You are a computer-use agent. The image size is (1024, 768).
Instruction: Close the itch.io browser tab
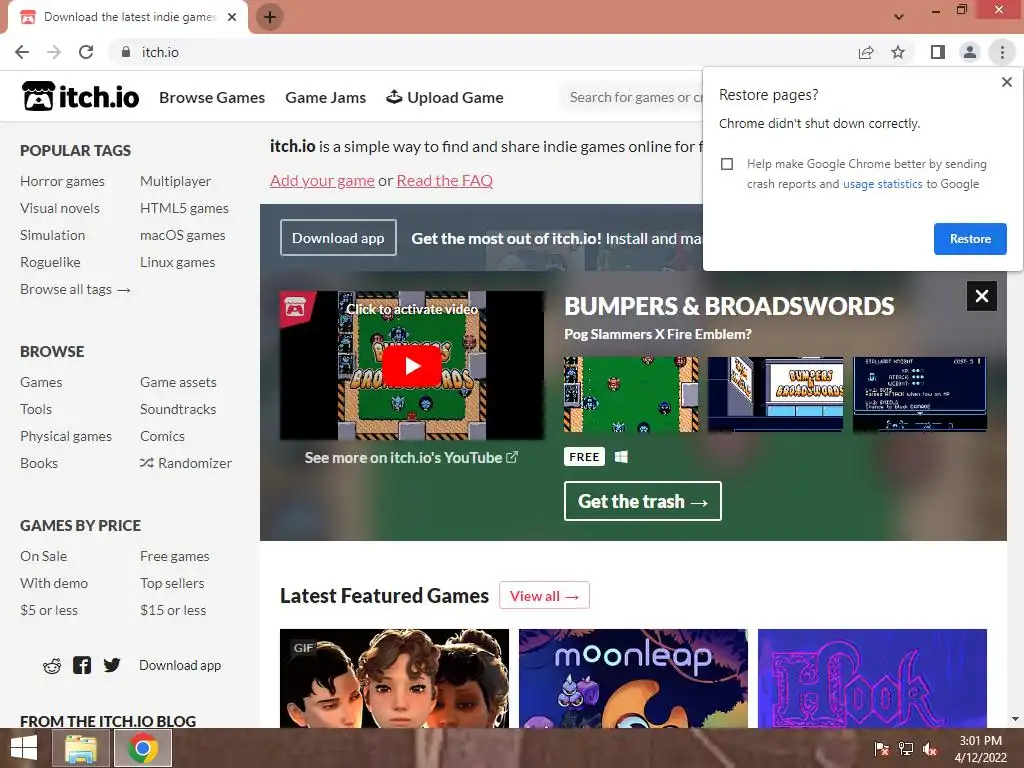[x=232, y=17]
